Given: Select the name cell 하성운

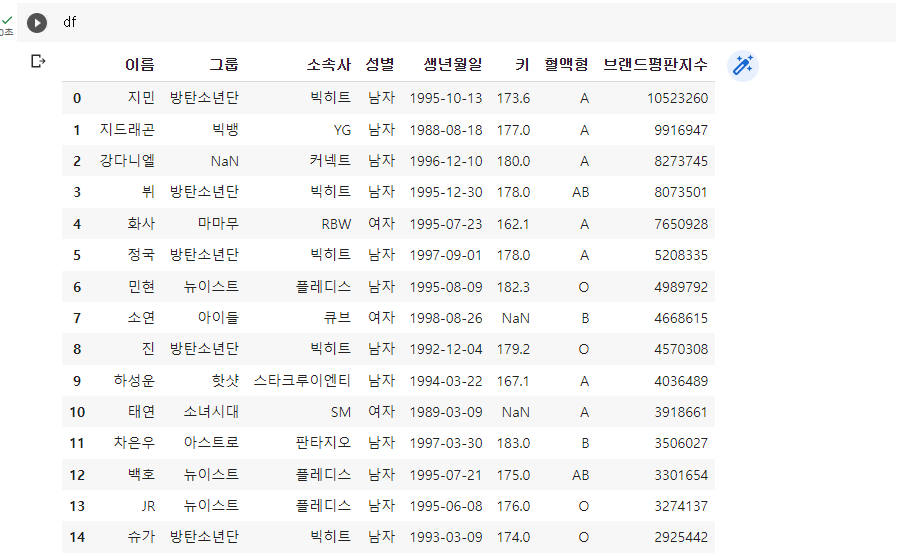Looking at the screenshot, I should pyautogui.click(x=134, y=381).
